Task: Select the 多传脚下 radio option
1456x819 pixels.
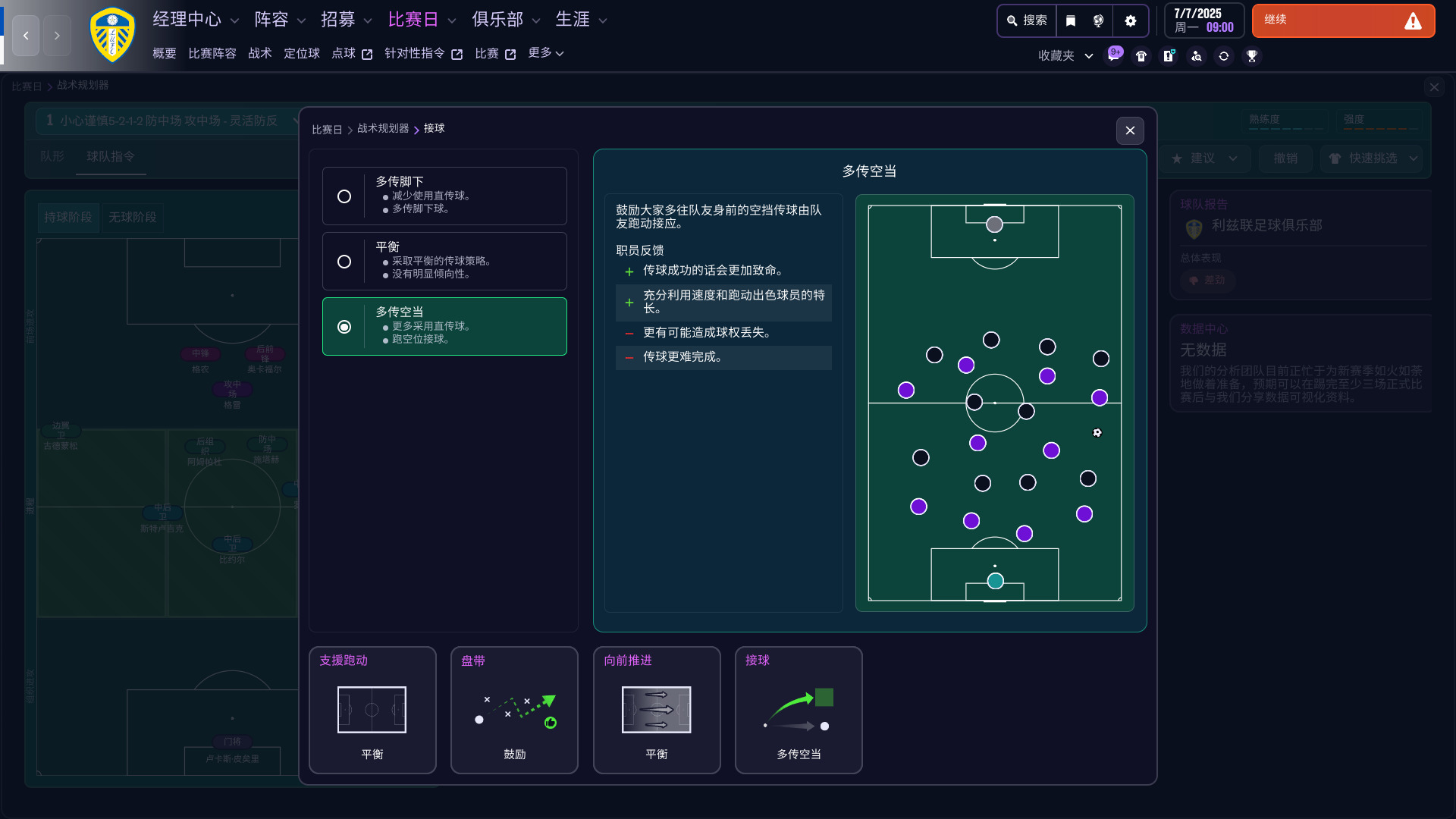Action: coord(344,196)
